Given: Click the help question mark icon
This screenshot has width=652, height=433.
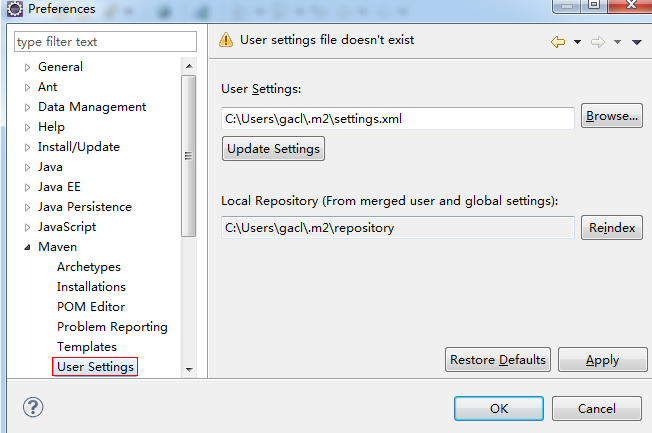Looking at the screenshot, I should pos(33,407).
